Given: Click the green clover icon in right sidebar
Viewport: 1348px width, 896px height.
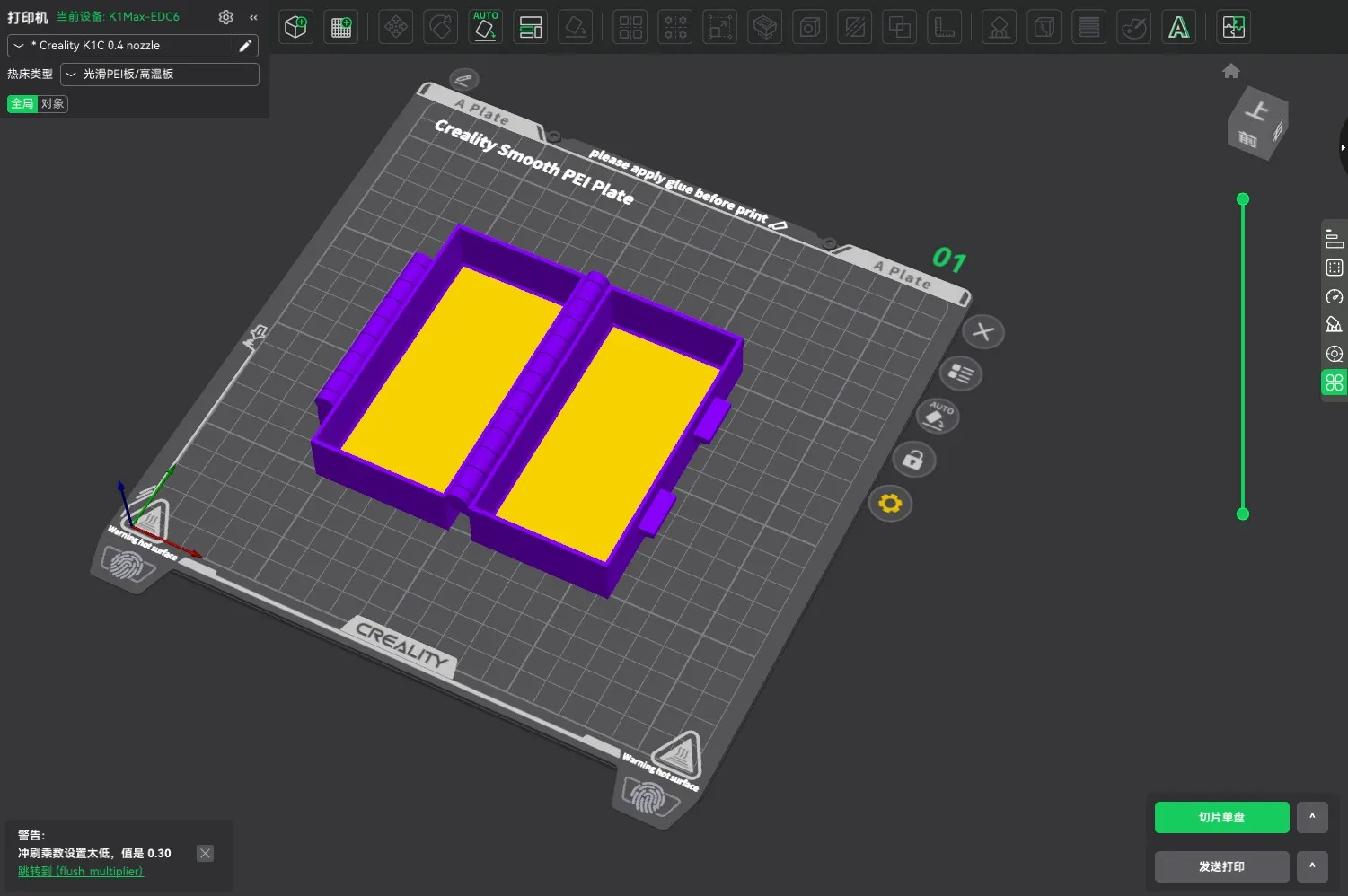Looking at the screenshot, I should [x=1335, y=382].
